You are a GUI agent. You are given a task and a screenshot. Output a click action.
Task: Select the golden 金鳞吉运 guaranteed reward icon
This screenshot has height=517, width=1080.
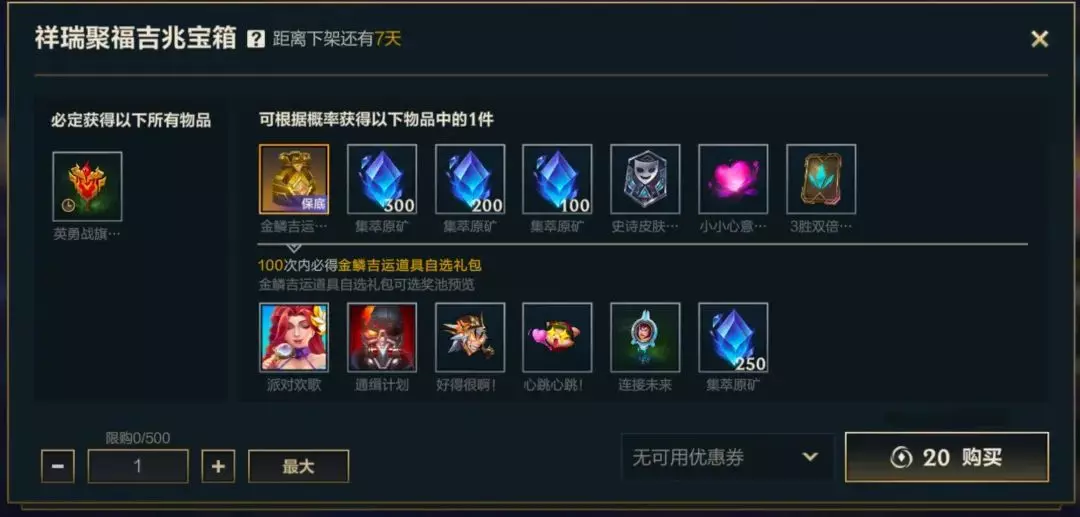tap(294, 179)
